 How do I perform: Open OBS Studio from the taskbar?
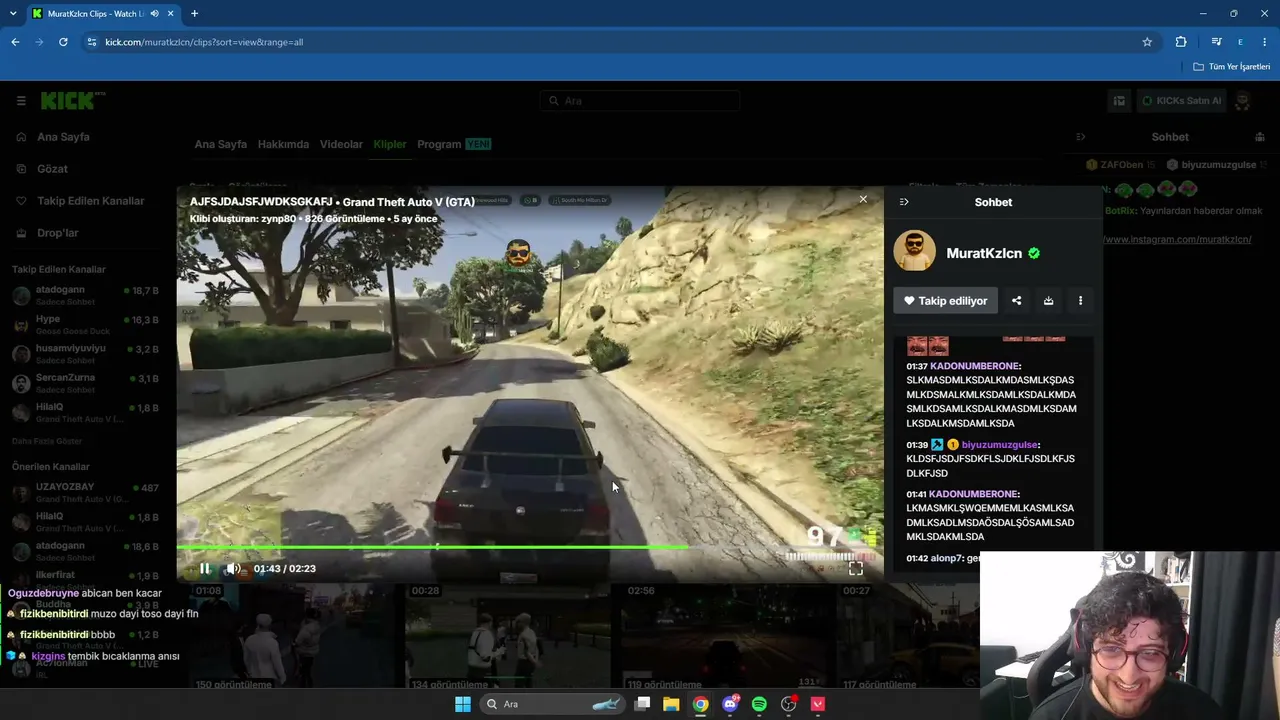tap(789, 704)
